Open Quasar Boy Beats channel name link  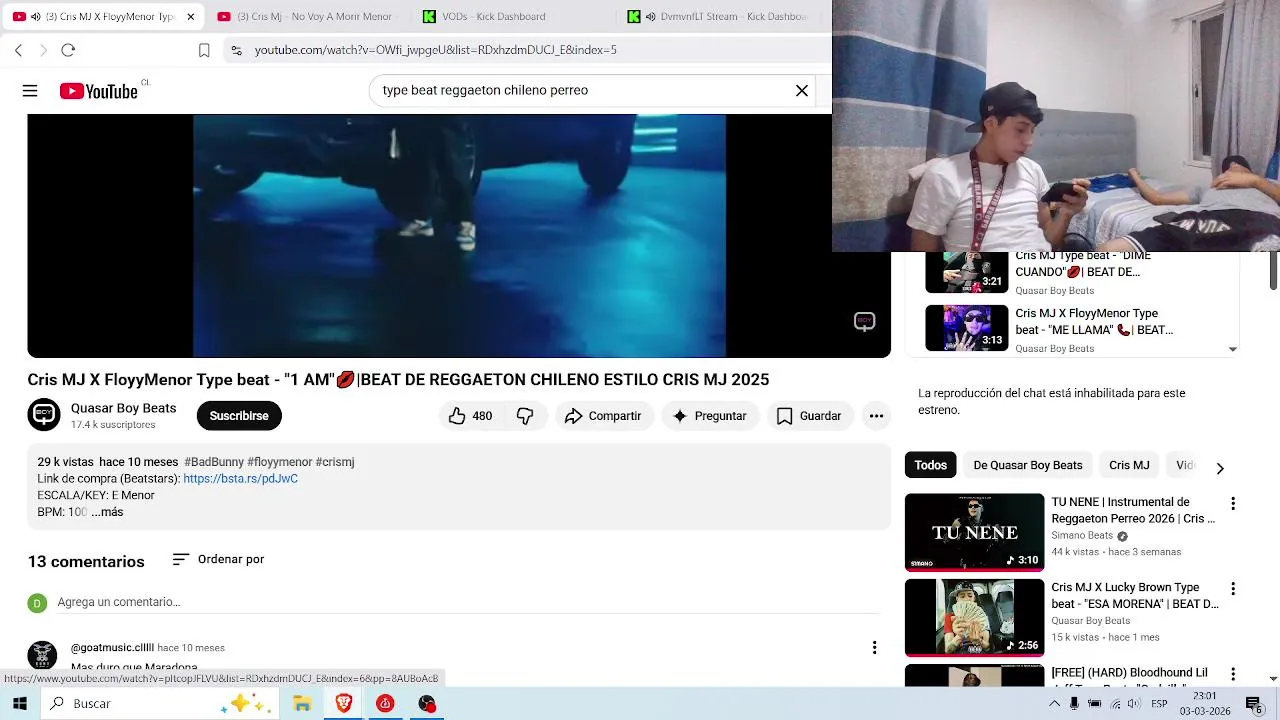point(123,408)
